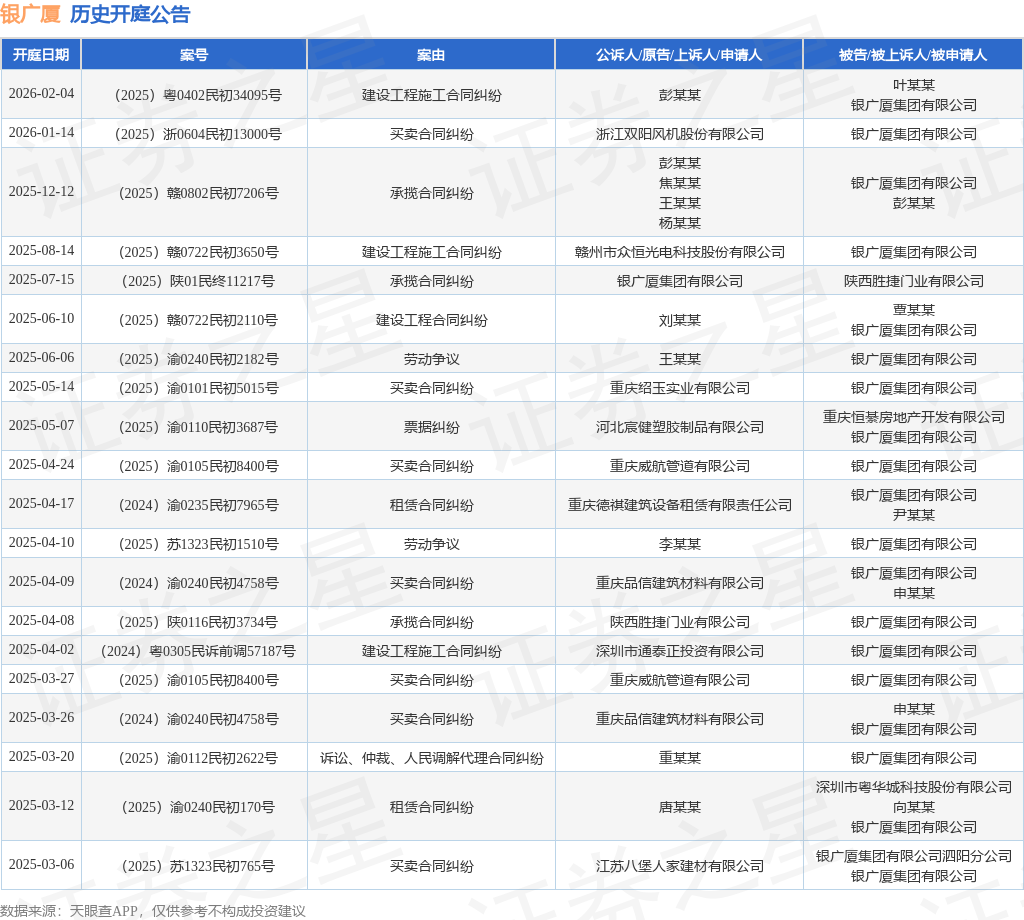Click cause 建设工程合同纠纷
1024x920 pixels.
coord(431,321)
